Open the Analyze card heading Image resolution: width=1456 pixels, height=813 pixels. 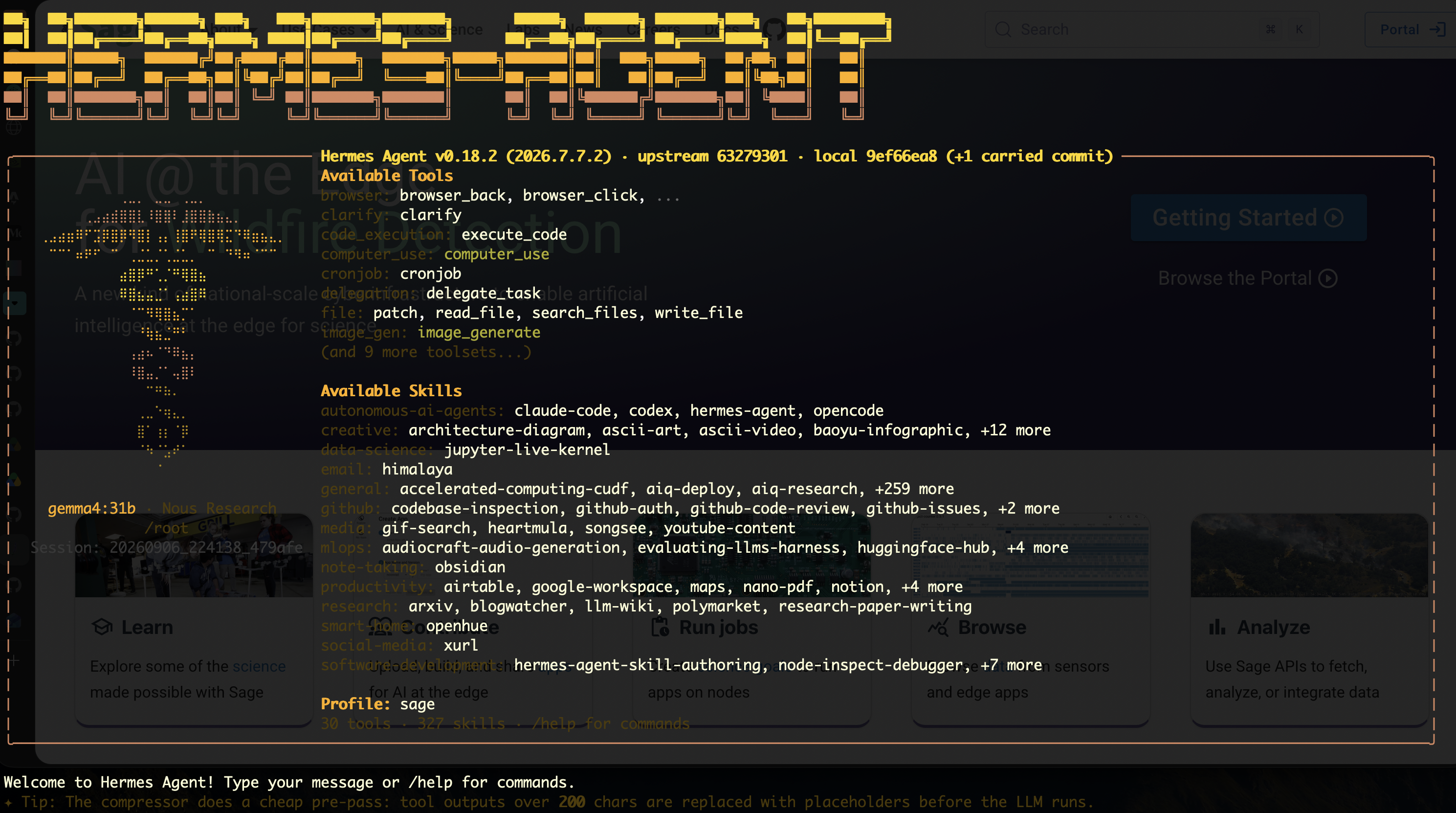click(x=1274, y=627)
